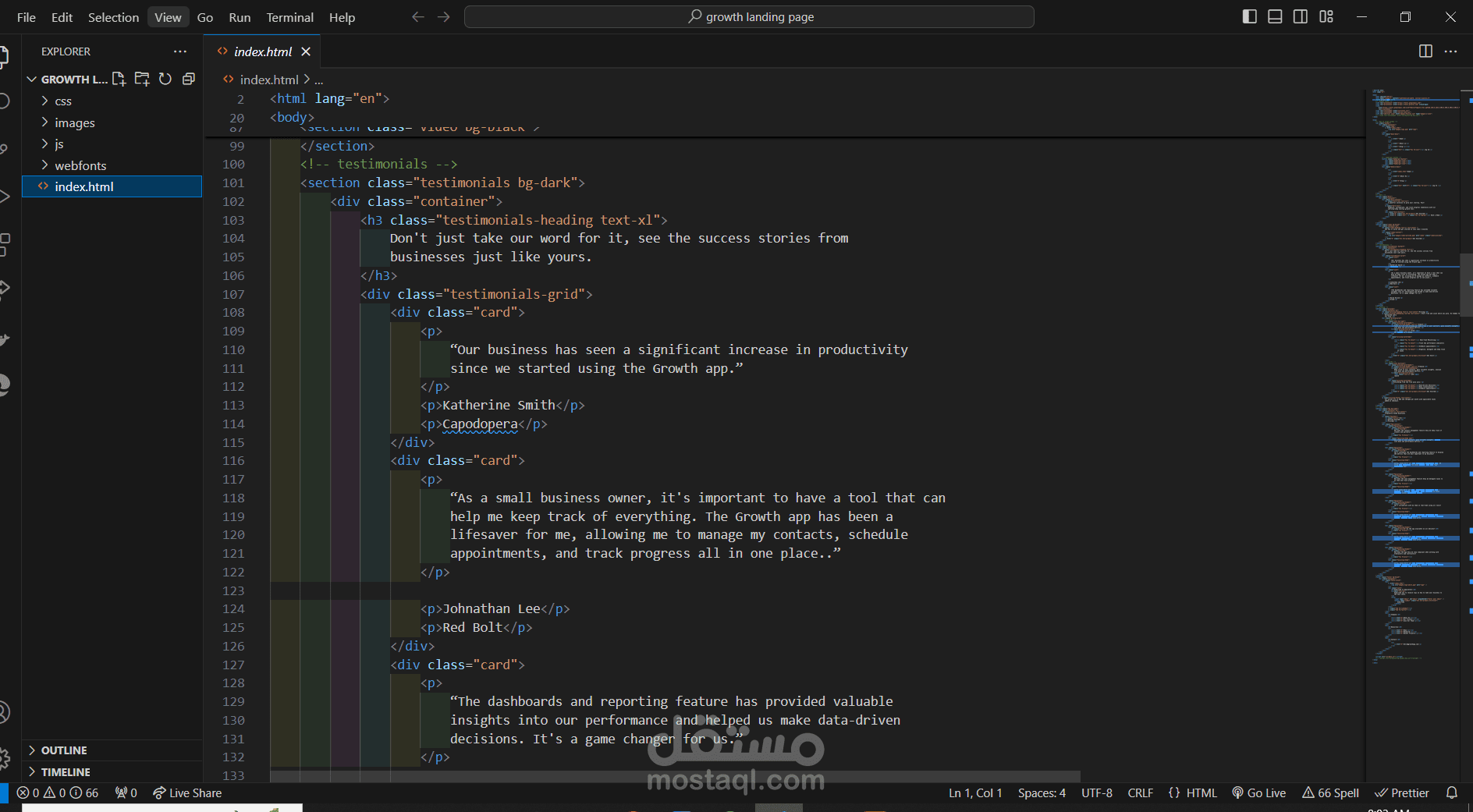Close the index.html editor tab
The height and width of the screenshot is (812, 1473).
point(306,51)
